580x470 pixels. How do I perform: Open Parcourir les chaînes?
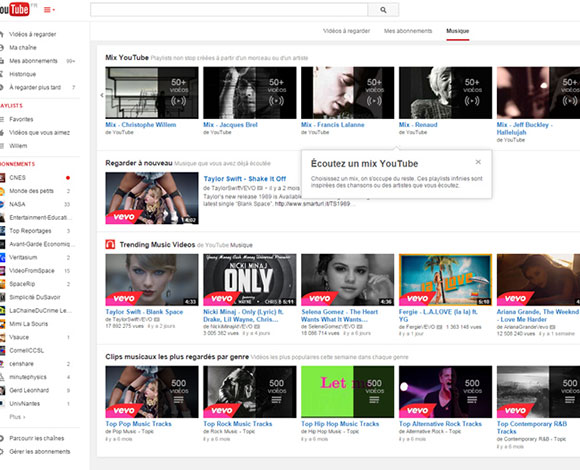(x=37, y=438)
